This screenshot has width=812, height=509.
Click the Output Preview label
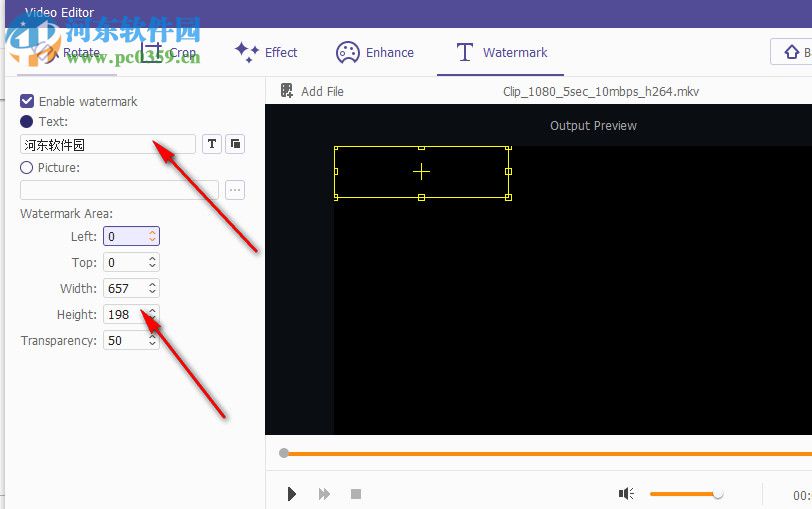click(593, 126)
